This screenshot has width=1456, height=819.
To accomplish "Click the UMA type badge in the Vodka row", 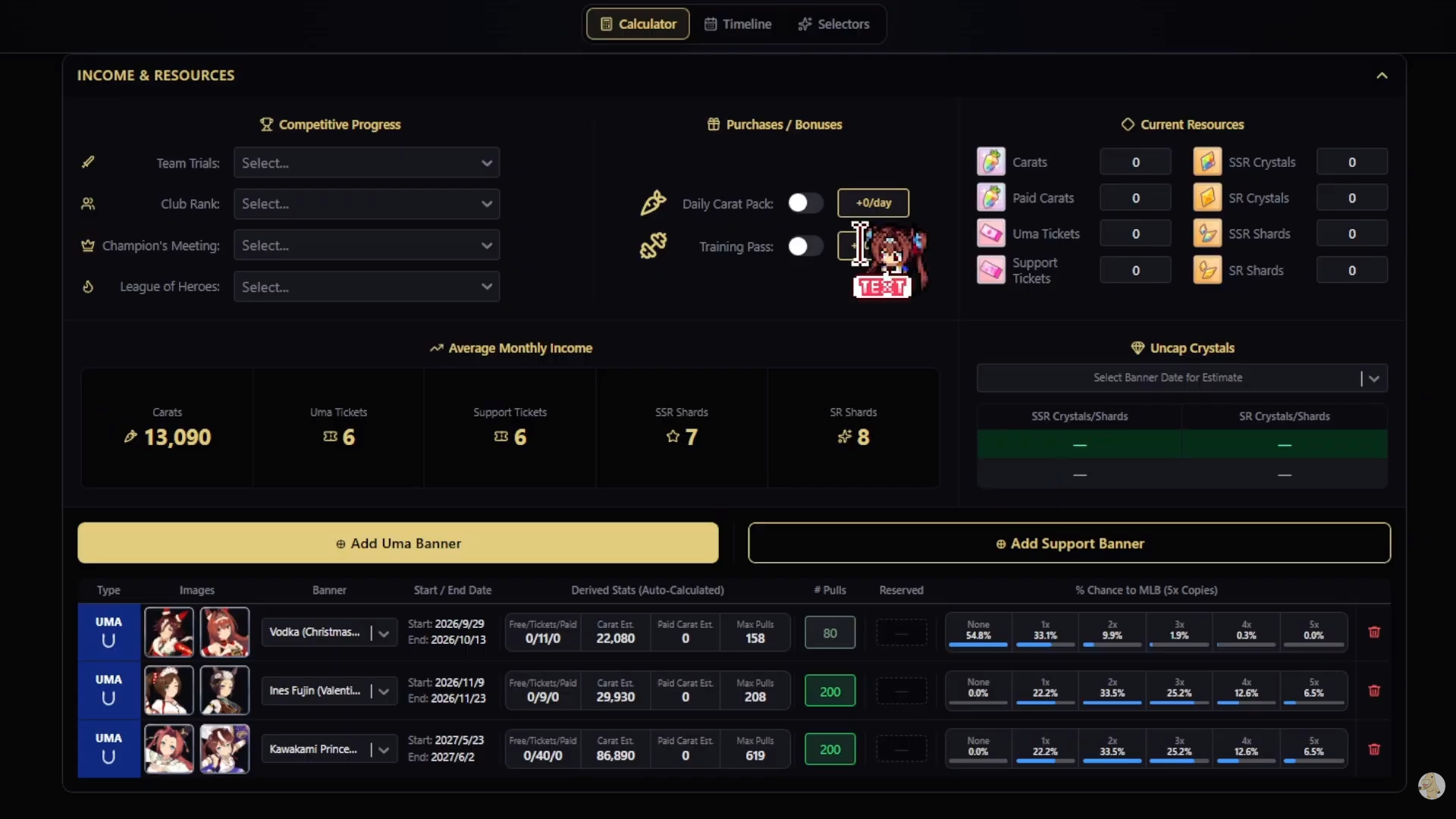I will (108, 632).
